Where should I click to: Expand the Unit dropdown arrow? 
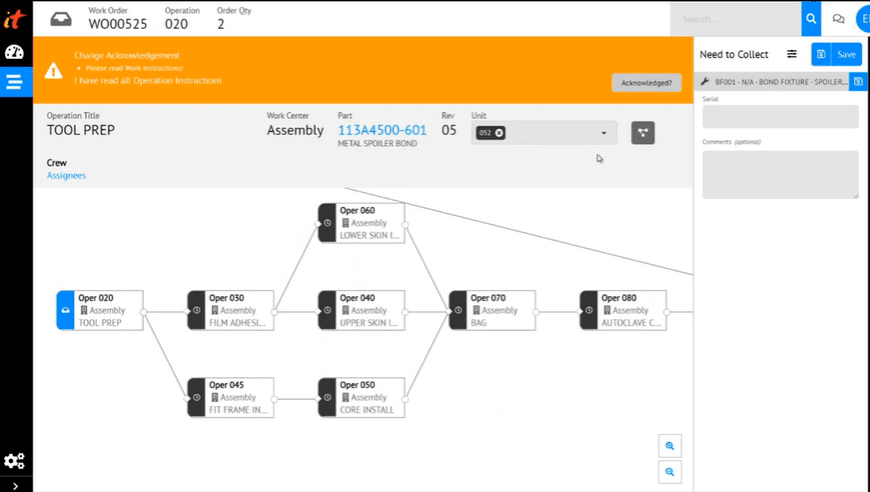pyautogui.click(x=604, y=133)
